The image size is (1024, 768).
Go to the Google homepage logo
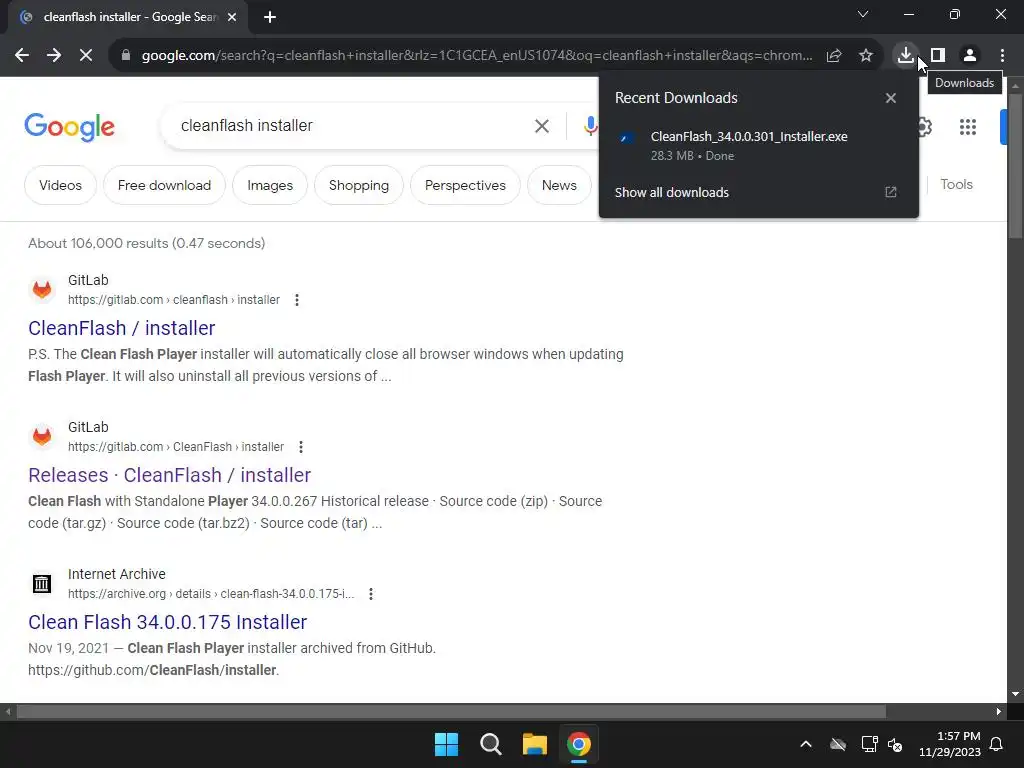[x=69, y=127]
